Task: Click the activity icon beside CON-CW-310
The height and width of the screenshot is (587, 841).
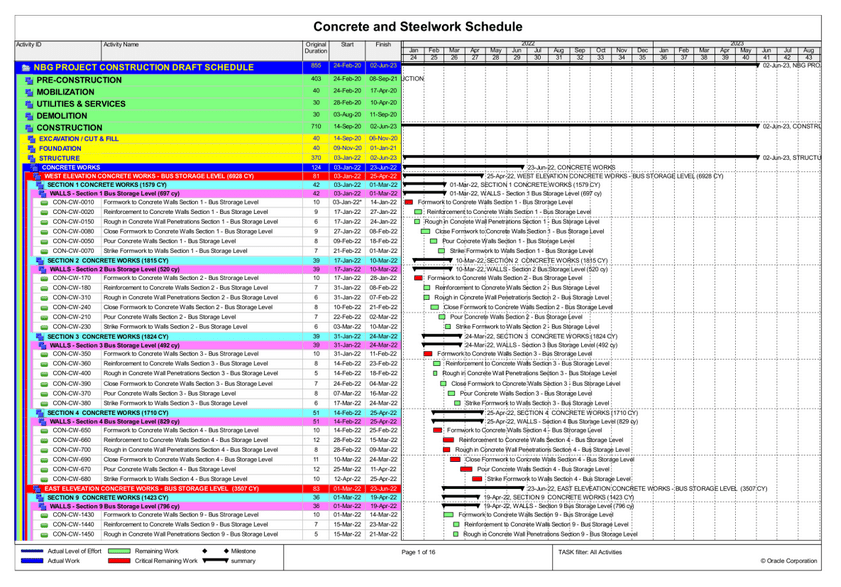Action: (45, 298)
